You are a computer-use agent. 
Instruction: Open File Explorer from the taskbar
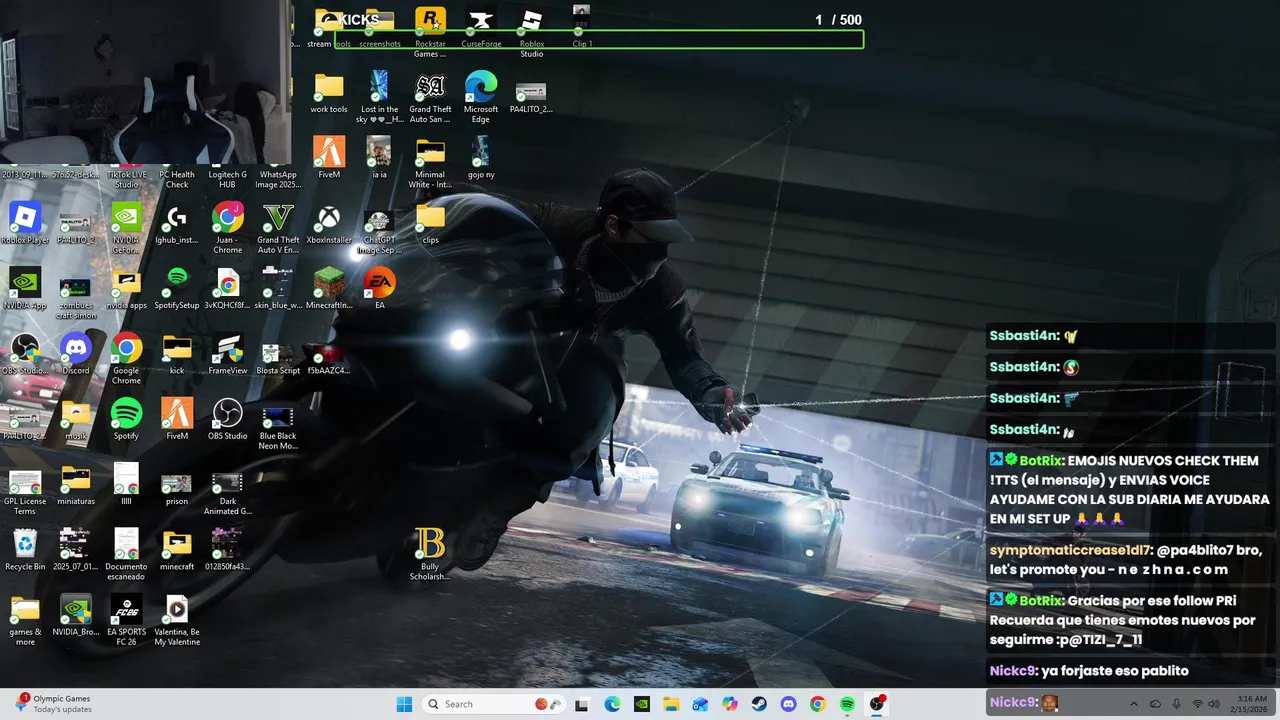point(671,704)
